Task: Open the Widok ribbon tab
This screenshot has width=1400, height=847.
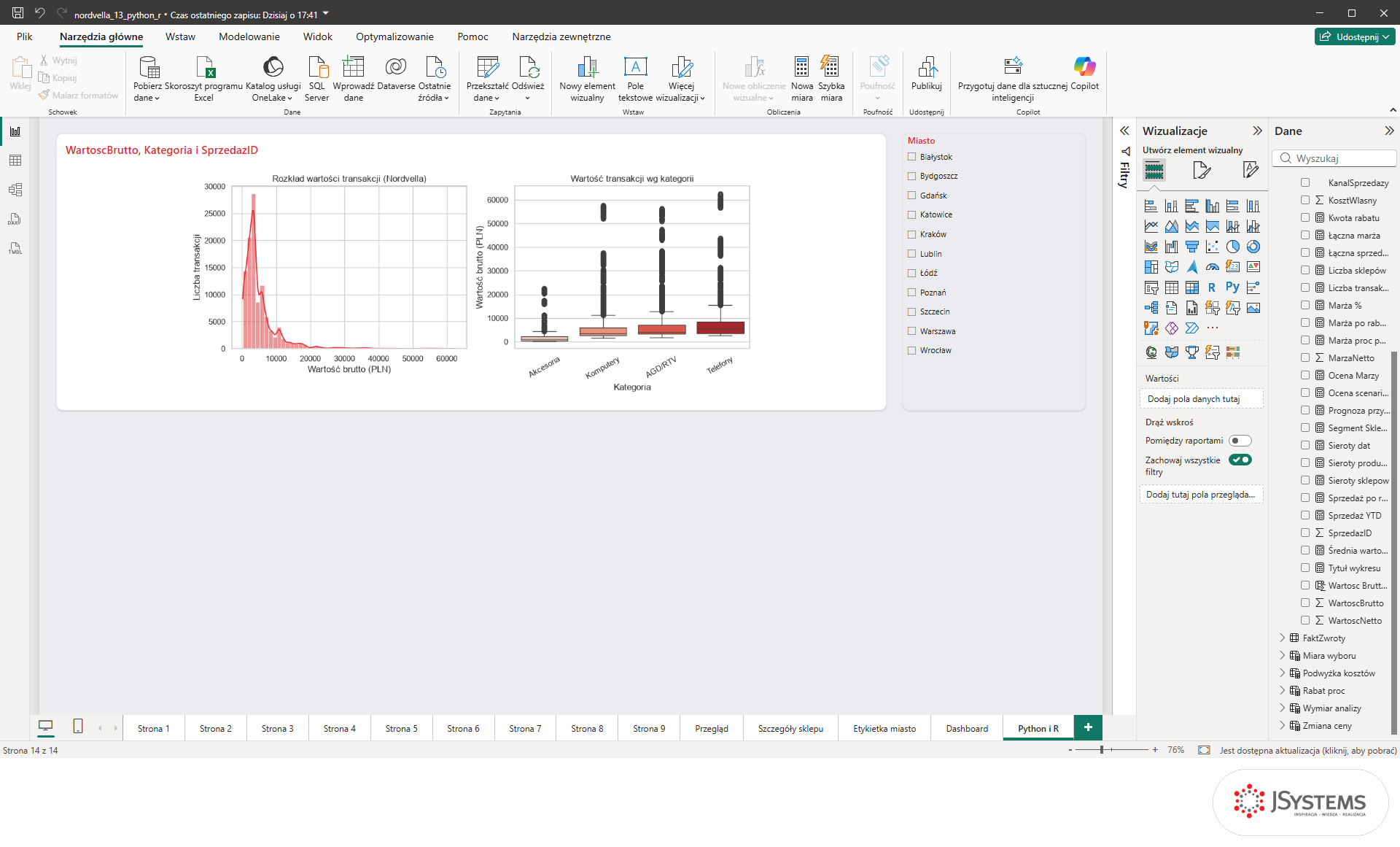Action: (318, 36)
